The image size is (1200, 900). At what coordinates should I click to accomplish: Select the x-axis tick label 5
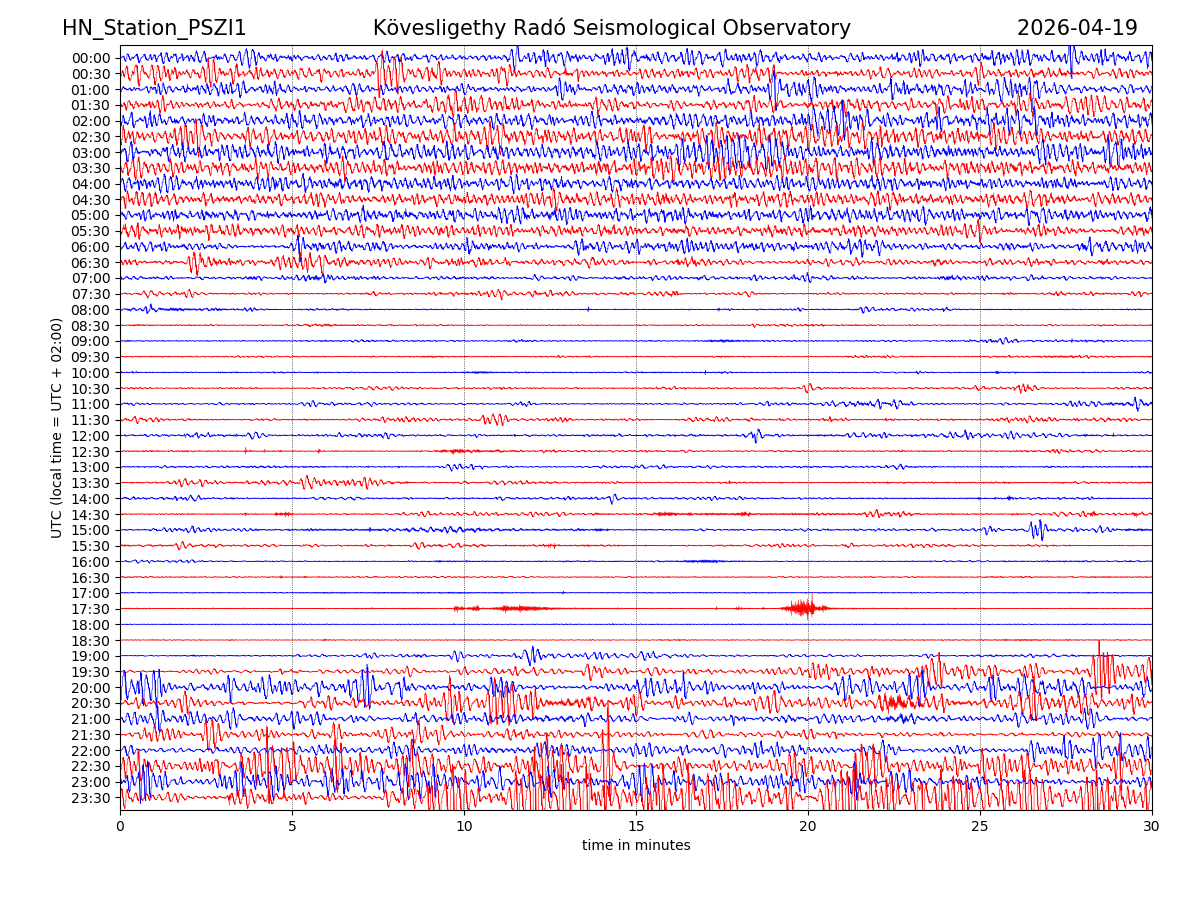[x=292, y=827]
